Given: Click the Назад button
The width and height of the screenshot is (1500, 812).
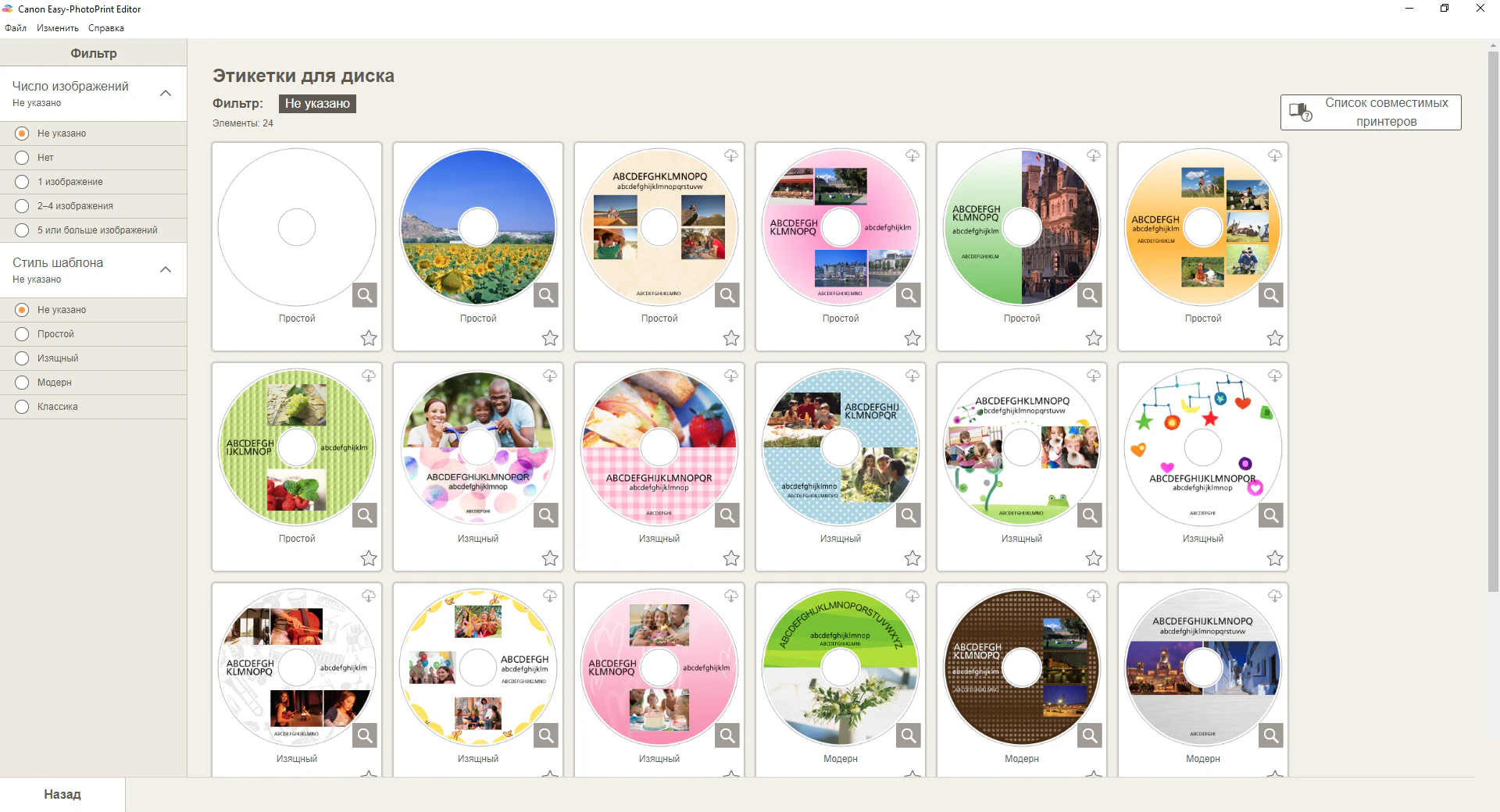Looking at the screenshot, I should click(x=62, y=794).
